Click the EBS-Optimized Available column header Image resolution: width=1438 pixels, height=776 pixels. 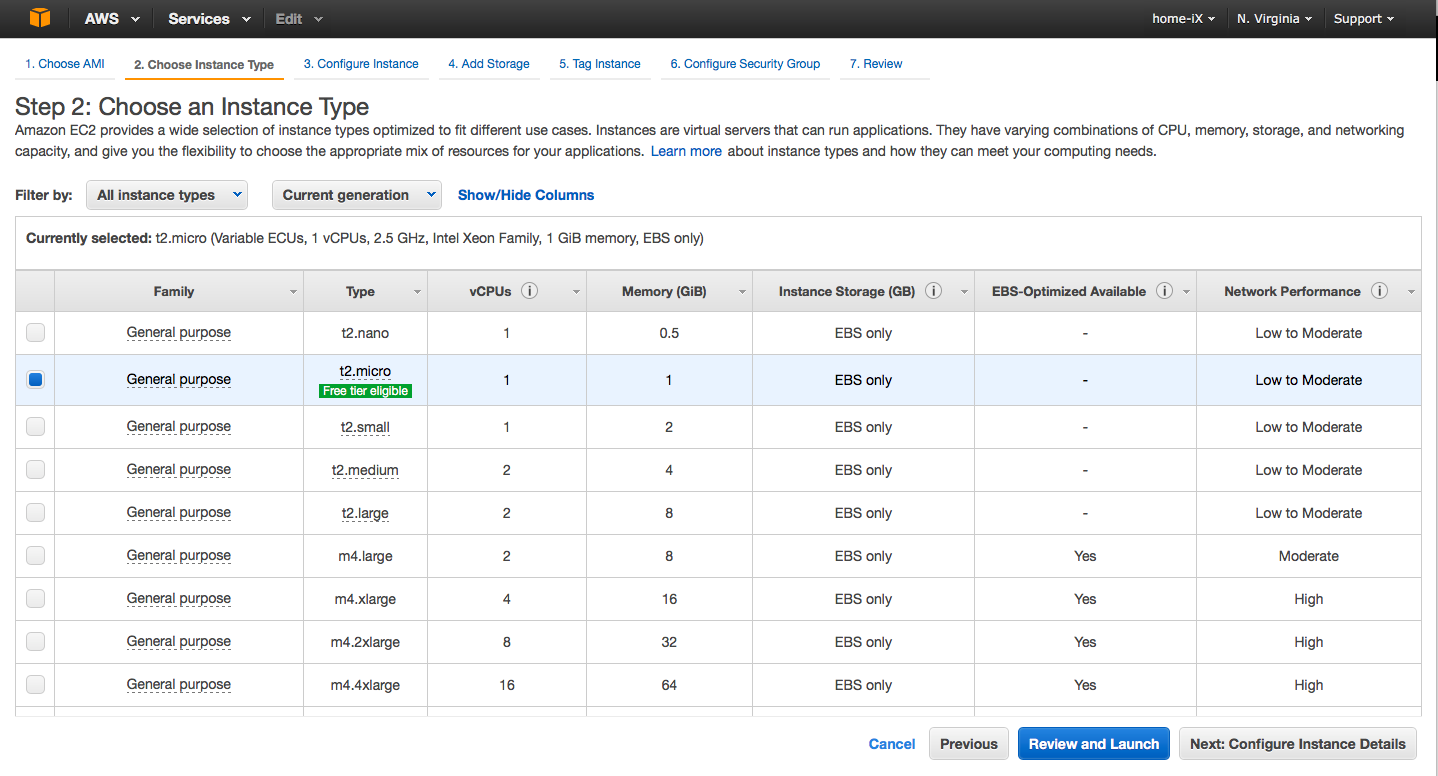point(1085,291)
